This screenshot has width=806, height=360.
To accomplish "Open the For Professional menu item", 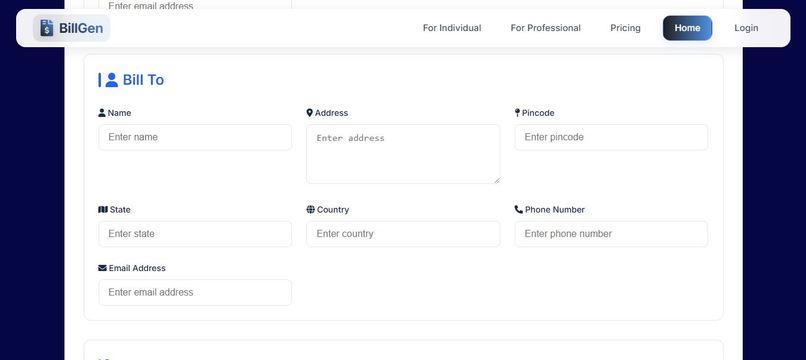I will pyautogui.click(x=545, y=28).
